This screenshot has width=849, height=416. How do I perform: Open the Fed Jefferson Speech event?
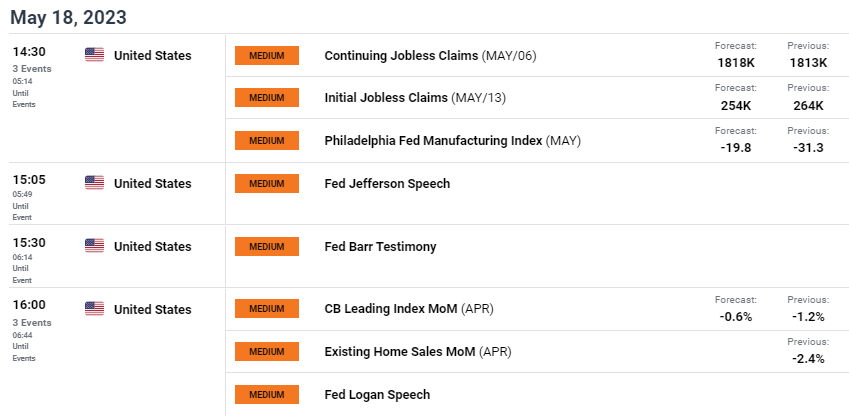(x=387, y=184)
